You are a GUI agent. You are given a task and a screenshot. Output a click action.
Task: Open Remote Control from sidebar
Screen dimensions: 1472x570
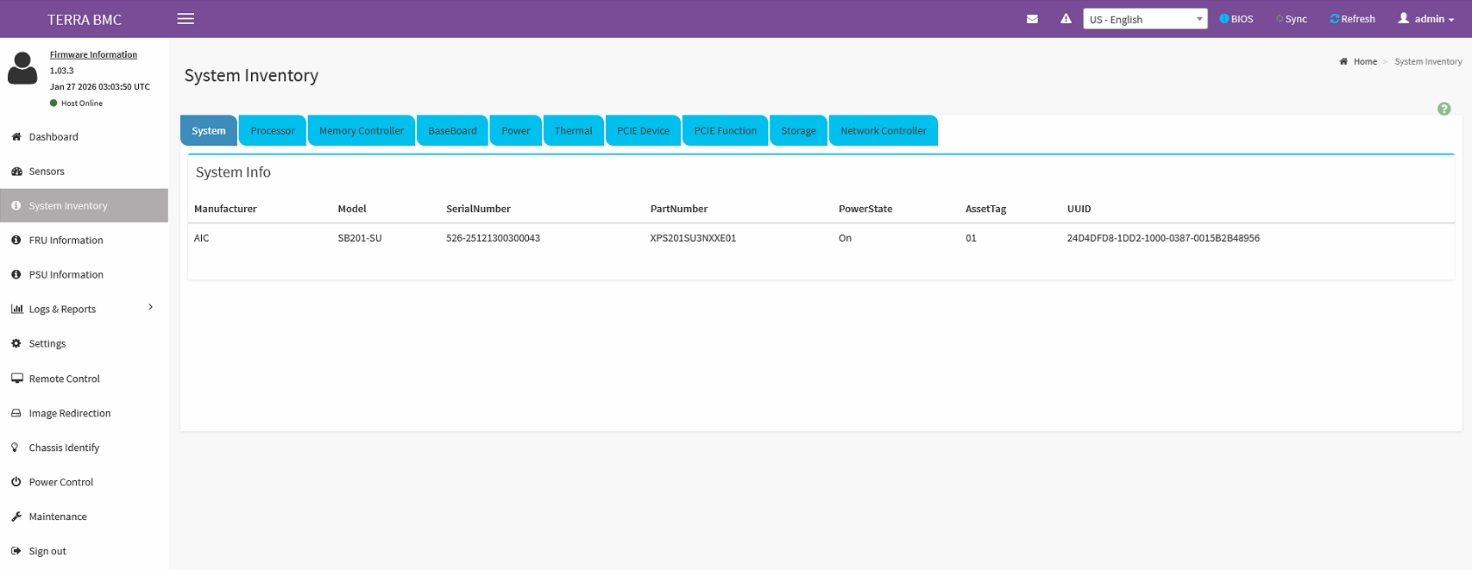(64, 379)
